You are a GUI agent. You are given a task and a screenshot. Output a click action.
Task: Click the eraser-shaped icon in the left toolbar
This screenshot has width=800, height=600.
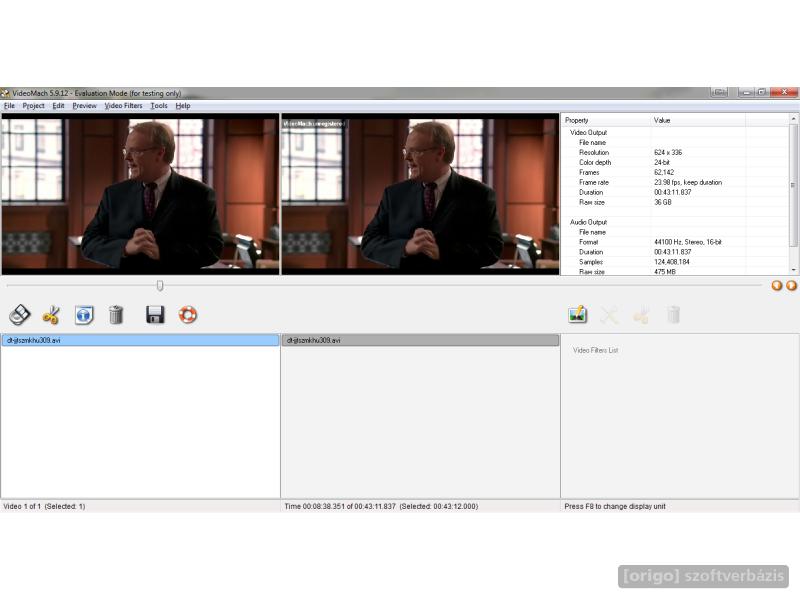tap(19, 315)
